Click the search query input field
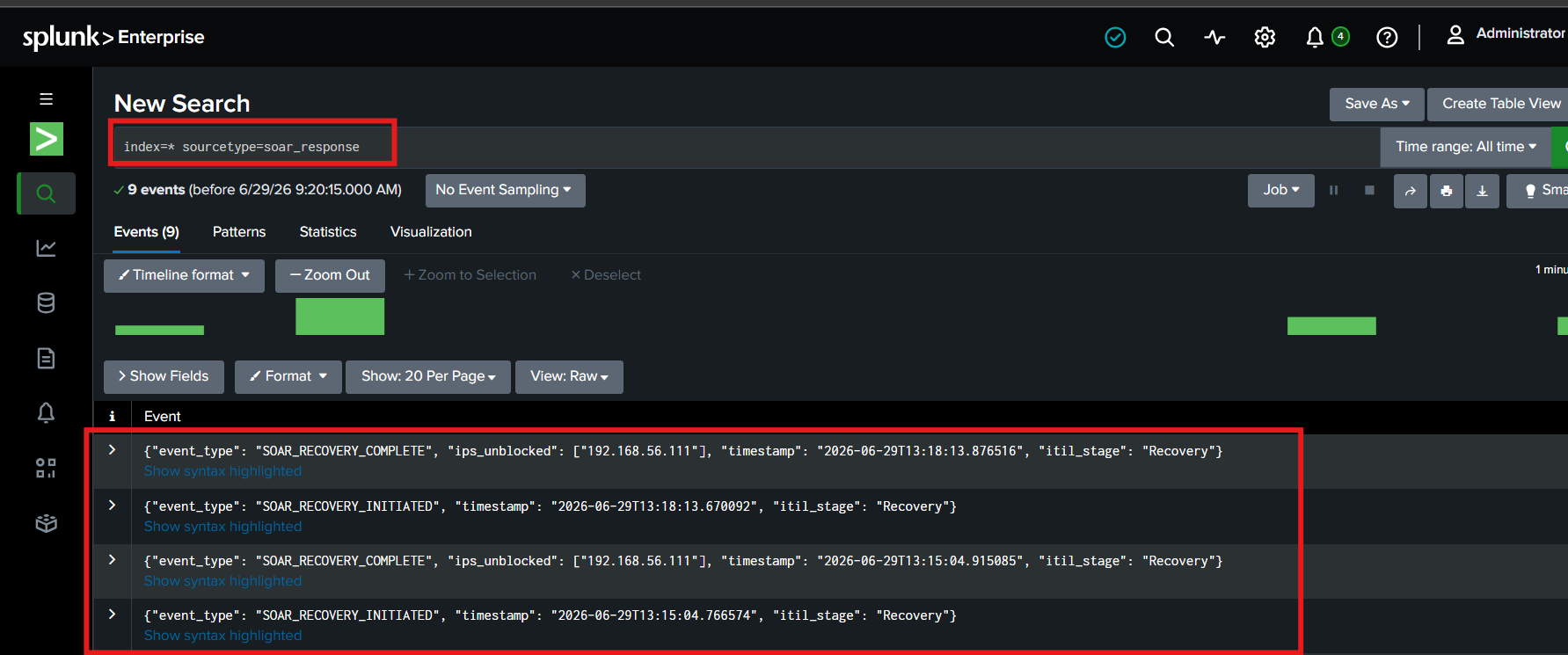Screen dimensions: 1568x655 click(745, 146)
